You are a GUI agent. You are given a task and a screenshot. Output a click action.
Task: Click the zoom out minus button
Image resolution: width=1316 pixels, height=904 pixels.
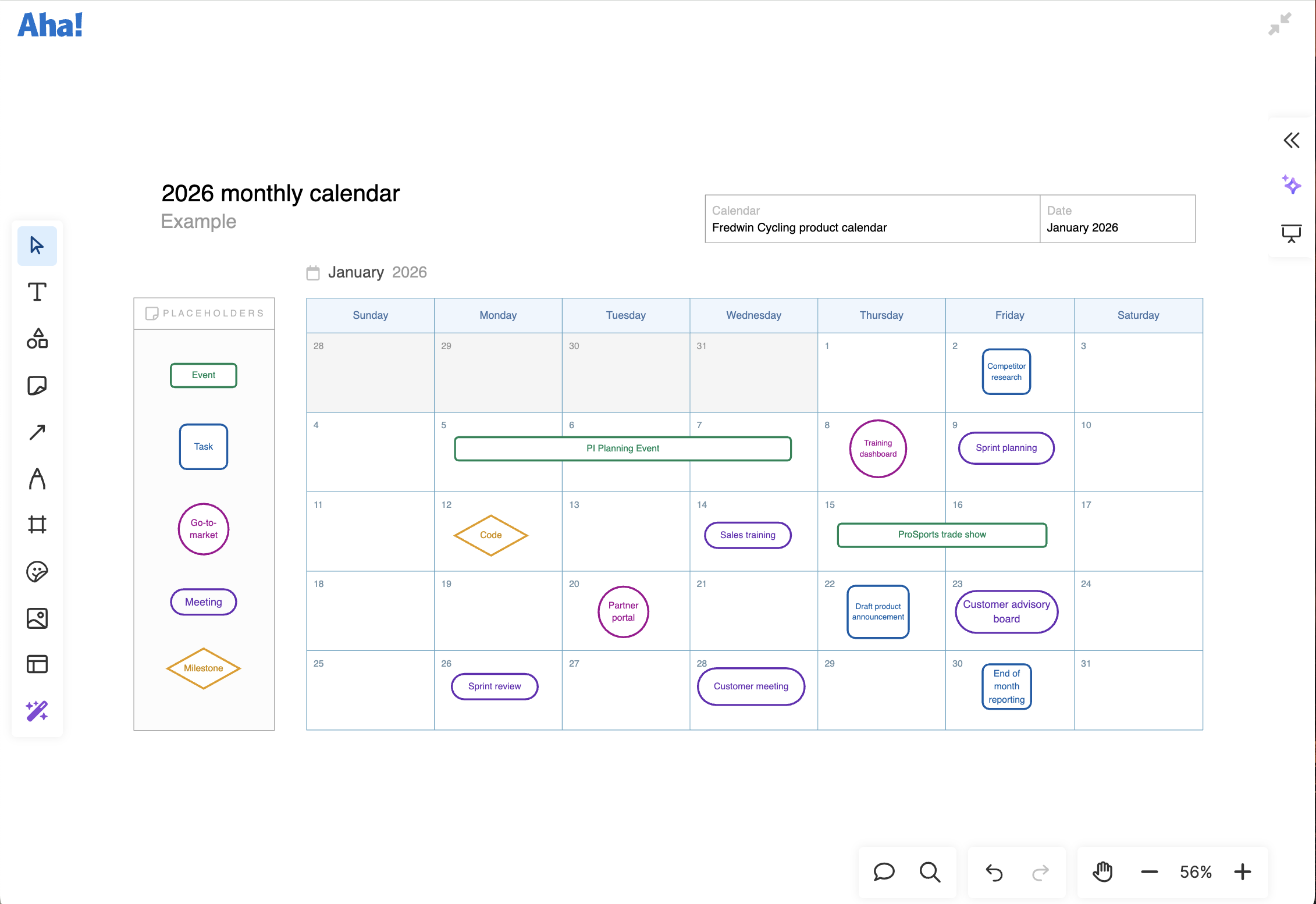[1149, 872]
